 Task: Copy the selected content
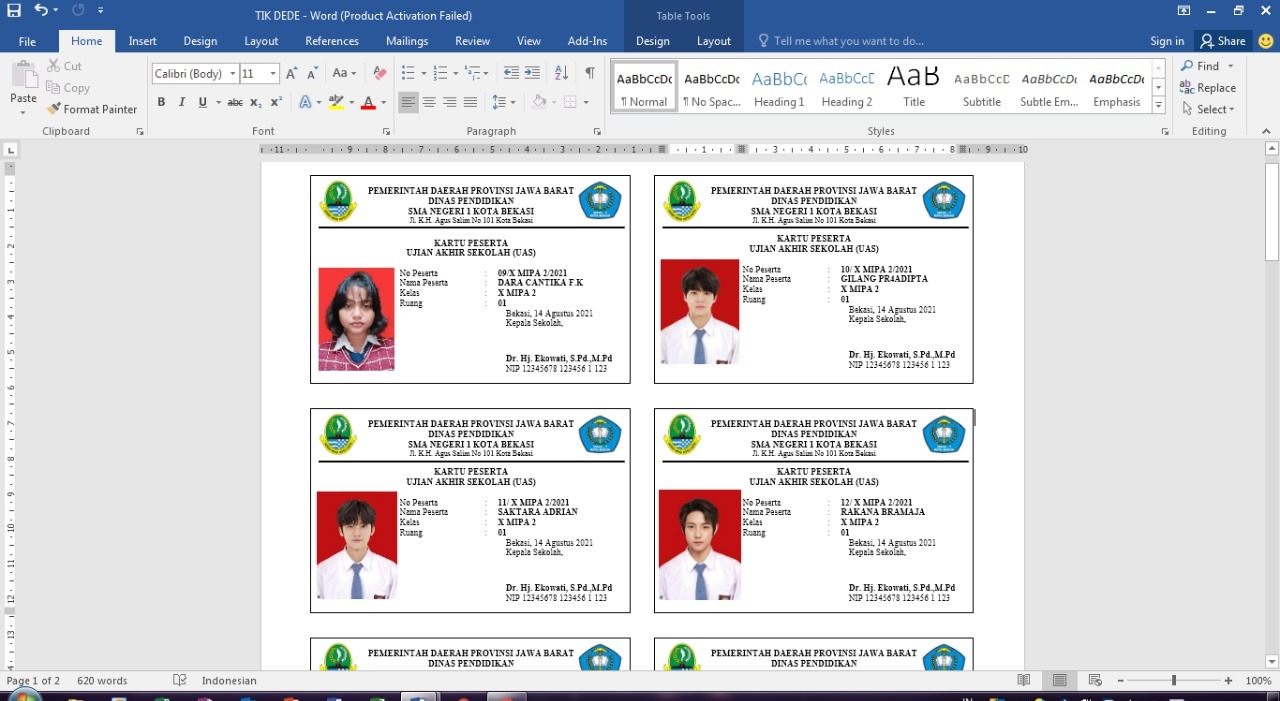point(68,88)
